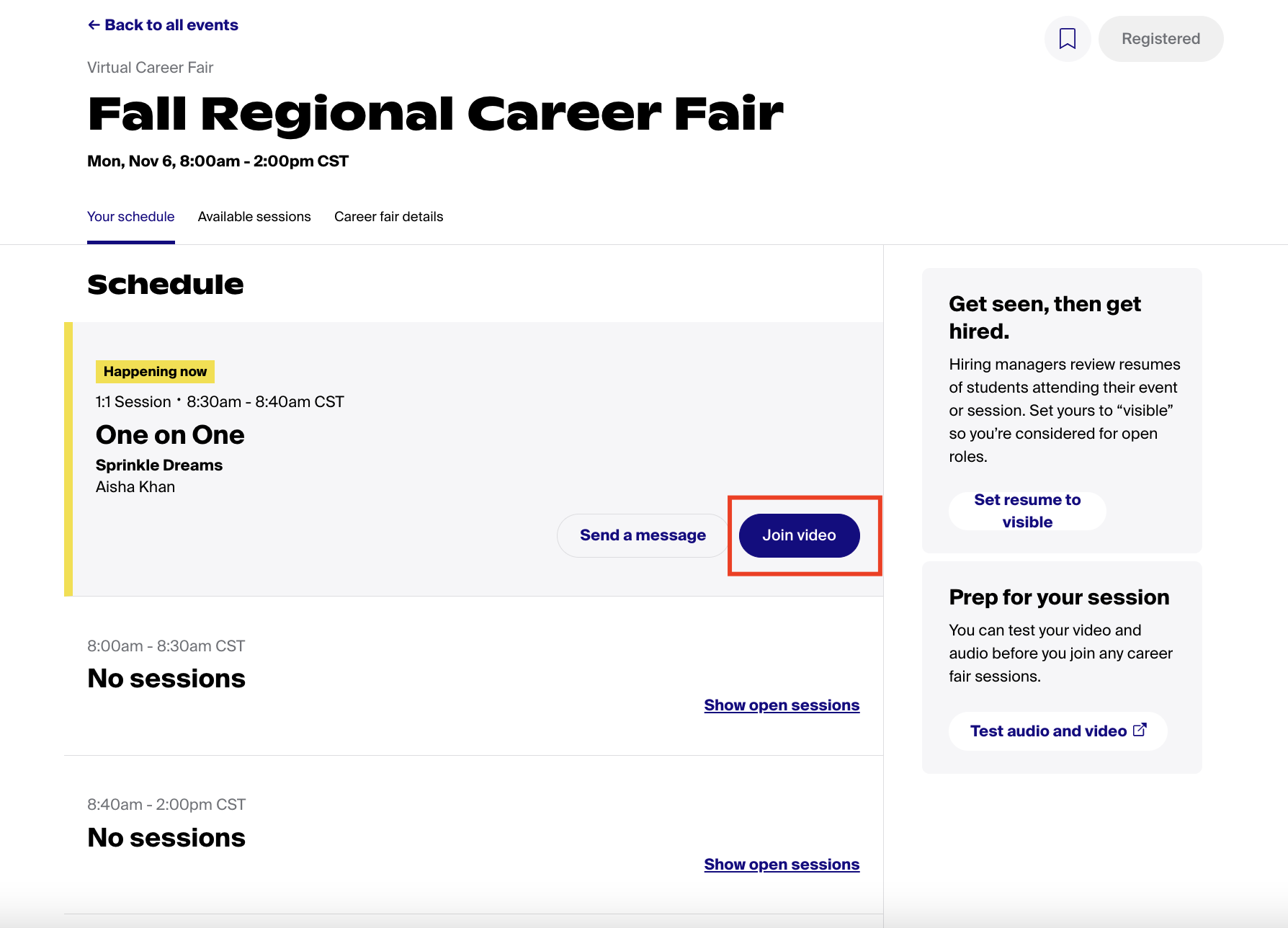Click the One on One session title
The width and height of the screenshot is (1288, 928).
coord(170,434)
